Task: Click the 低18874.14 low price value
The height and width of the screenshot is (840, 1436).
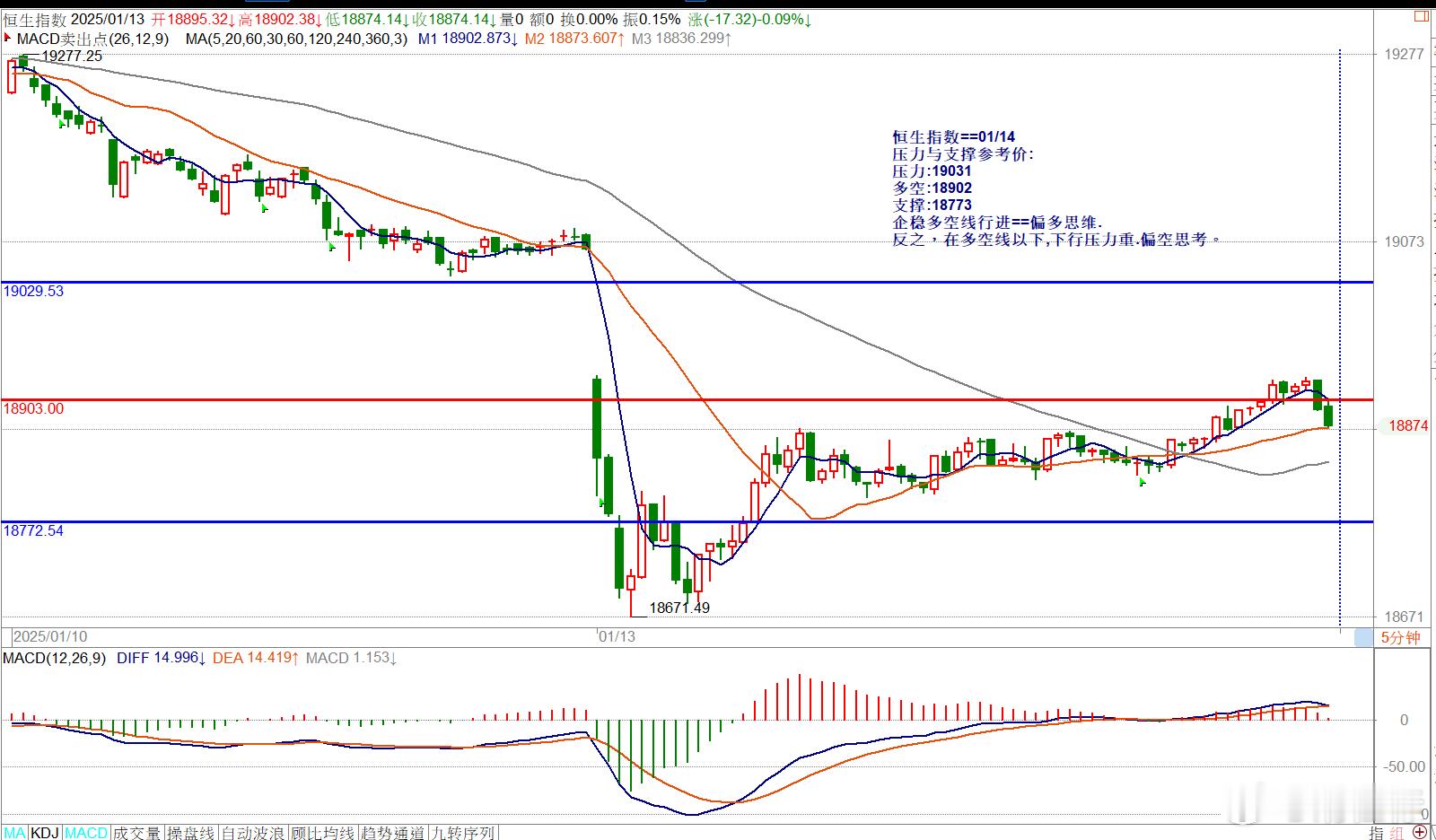Action: click(369, 19)
